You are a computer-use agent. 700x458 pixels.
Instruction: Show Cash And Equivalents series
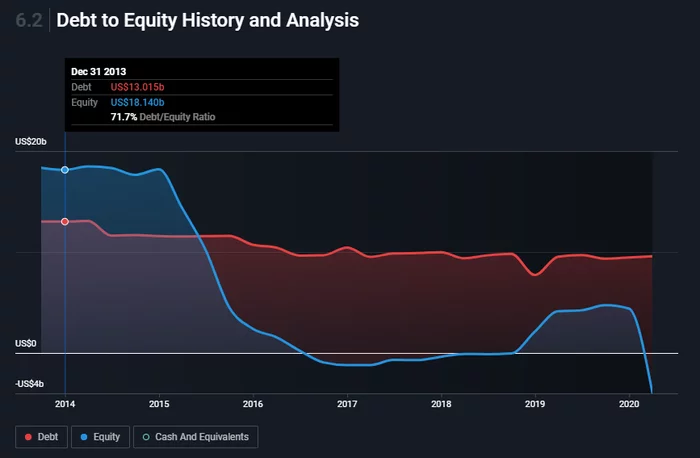tap(196, 437)
